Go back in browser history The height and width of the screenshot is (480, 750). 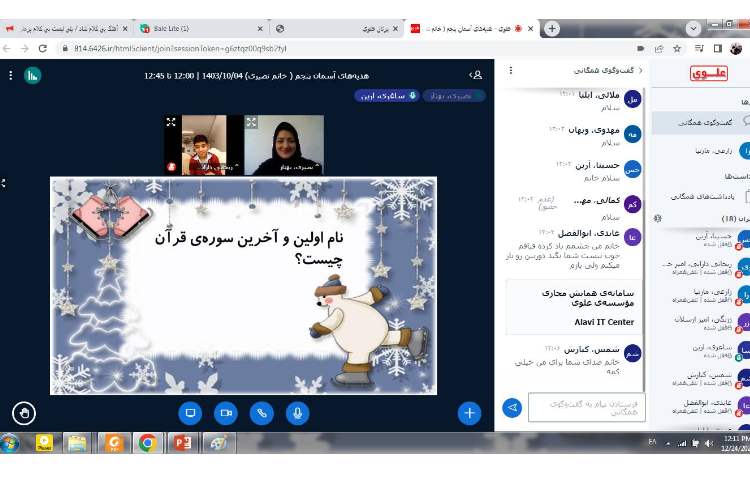pos(7,48)
